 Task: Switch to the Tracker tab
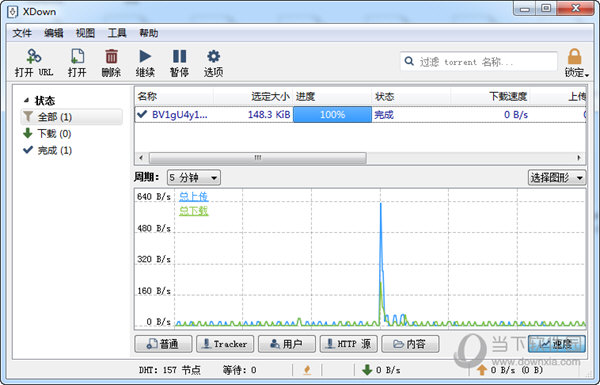[x=225, y=344]
